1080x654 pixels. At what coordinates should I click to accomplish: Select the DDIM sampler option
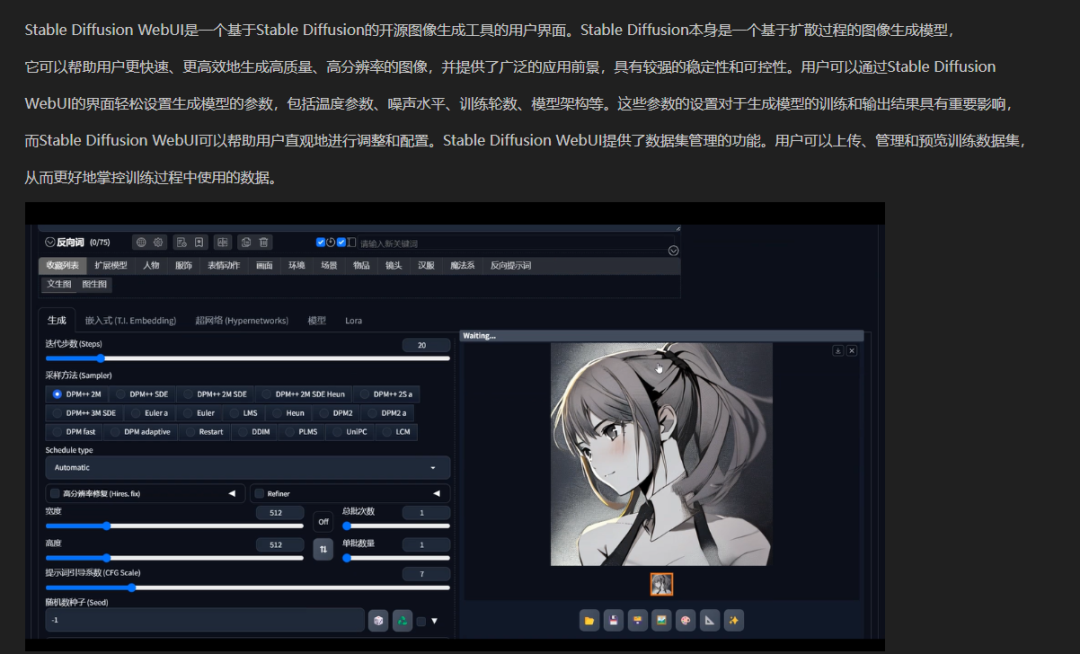[253, 432]
